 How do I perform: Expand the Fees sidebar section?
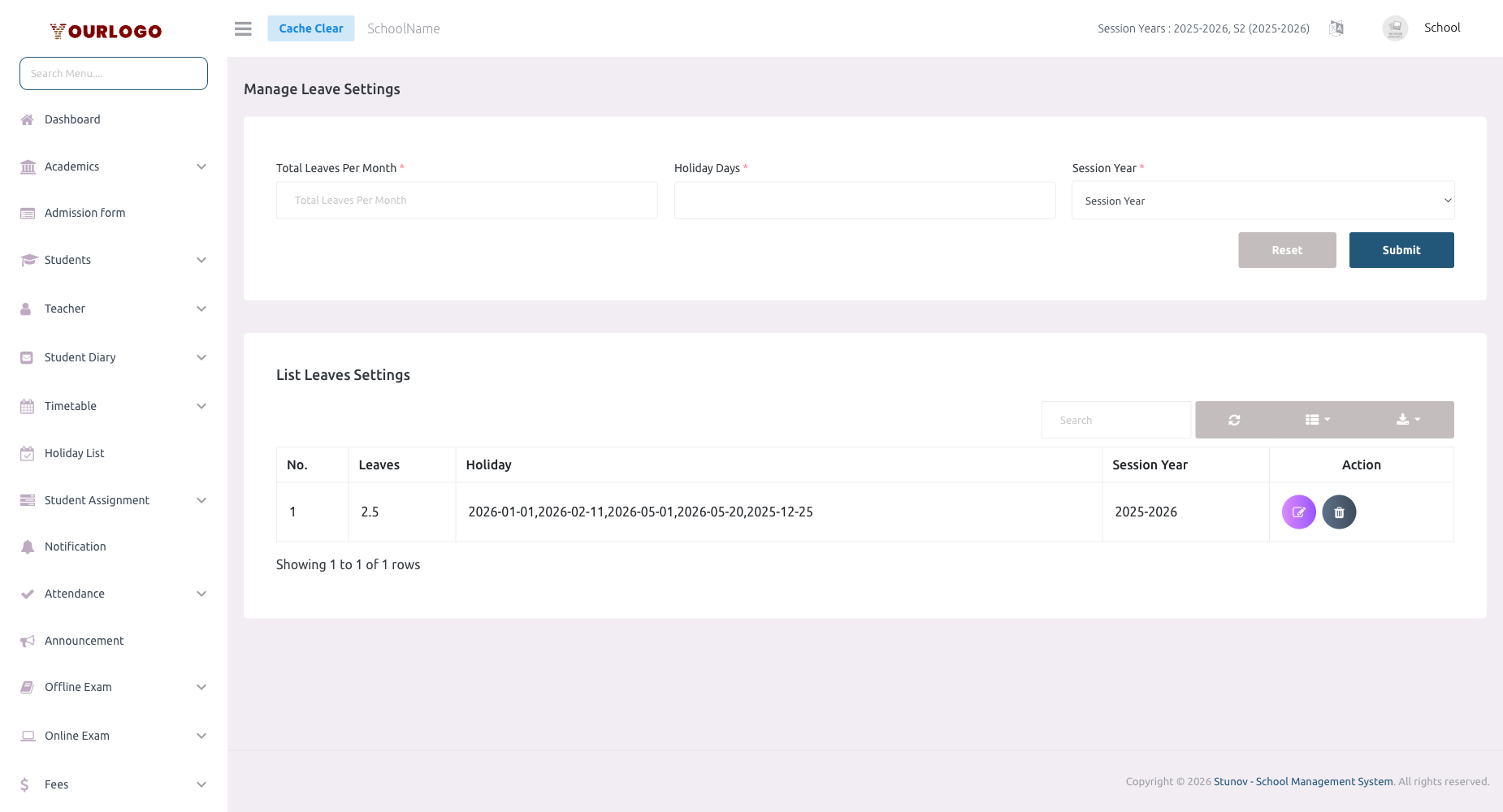tap(56, 784)
